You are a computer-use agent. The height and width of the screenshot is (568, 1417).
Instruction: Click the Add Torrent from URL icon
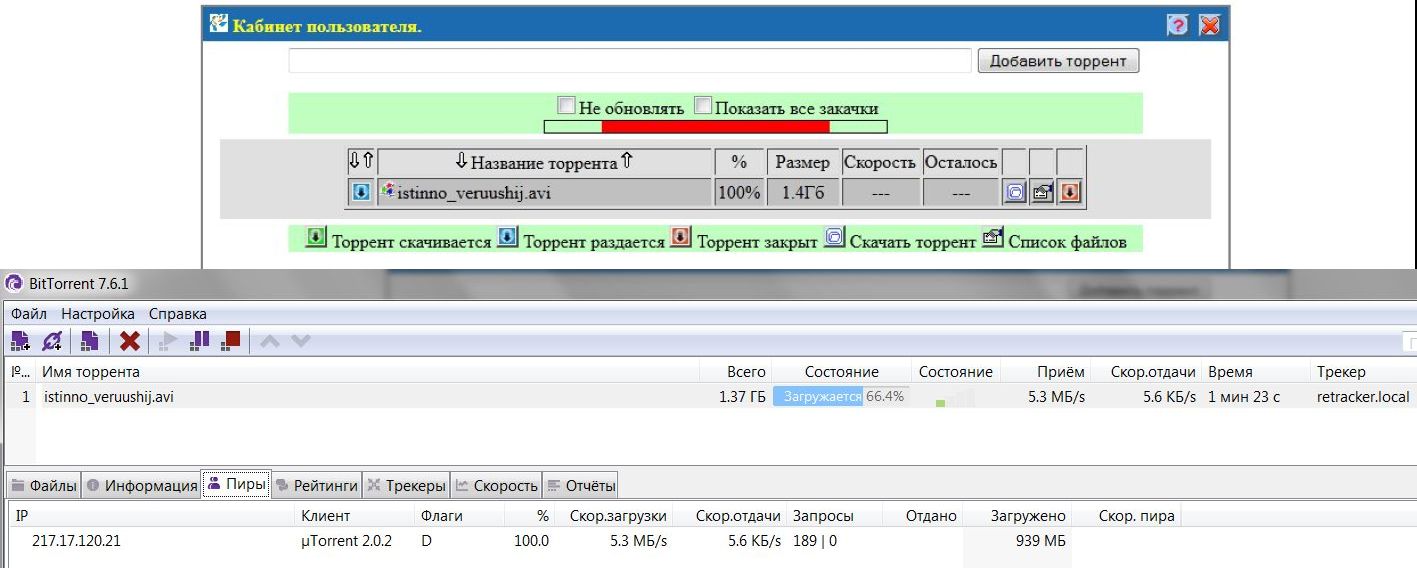point(53,340)
